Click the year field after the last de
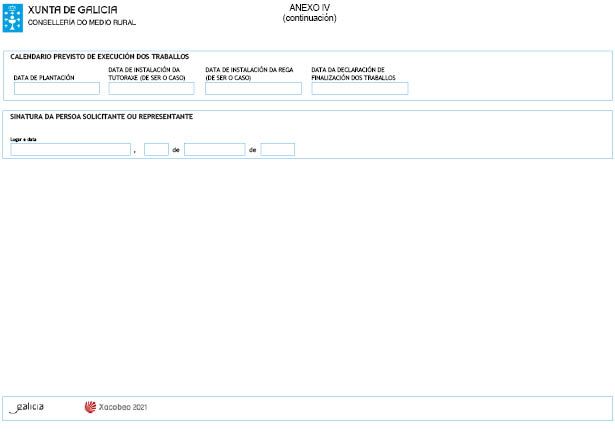This screenshot has width=615, height=439. click(277, 150)
